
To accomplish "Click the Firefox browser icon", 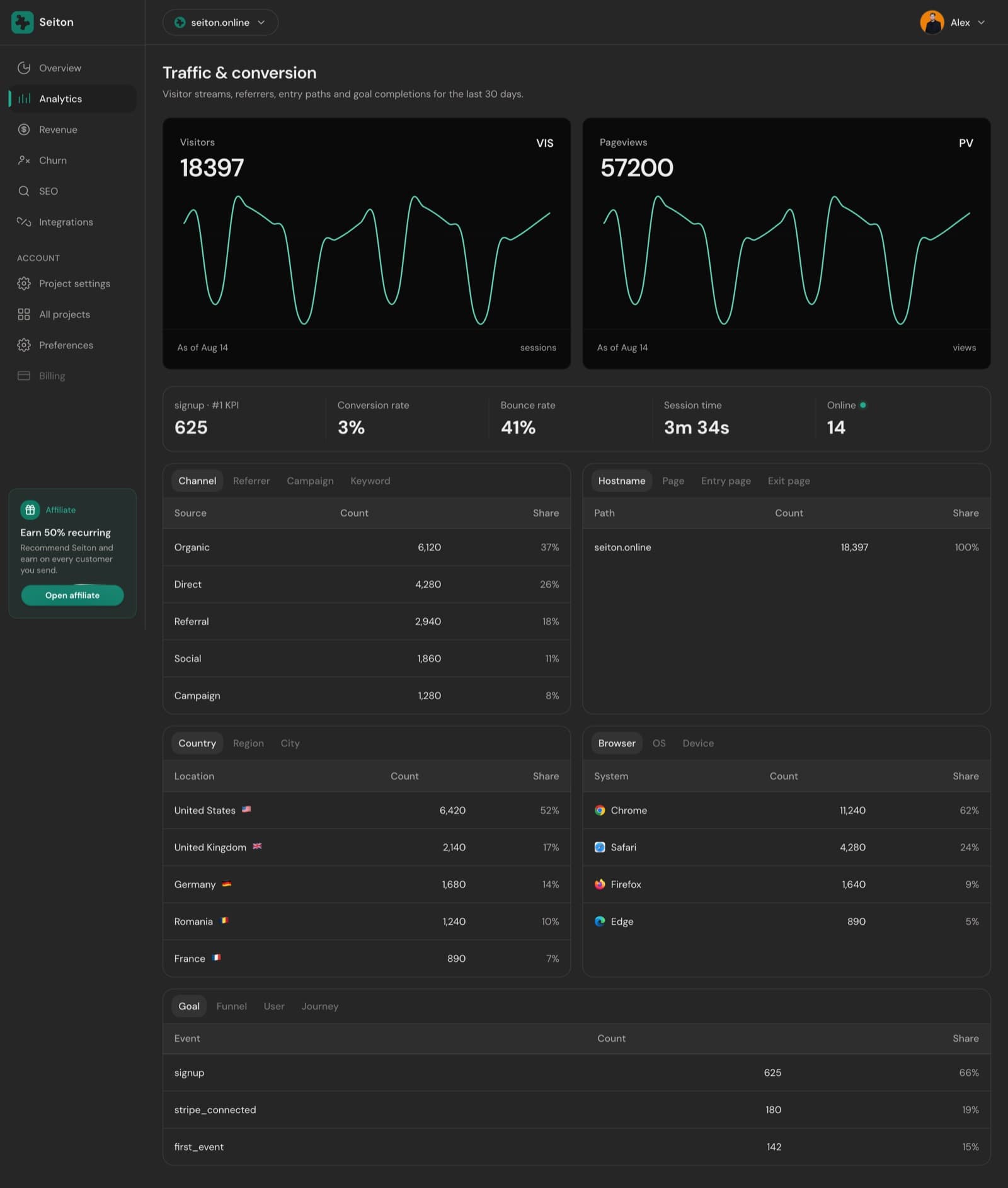I will tap(599, 885).
